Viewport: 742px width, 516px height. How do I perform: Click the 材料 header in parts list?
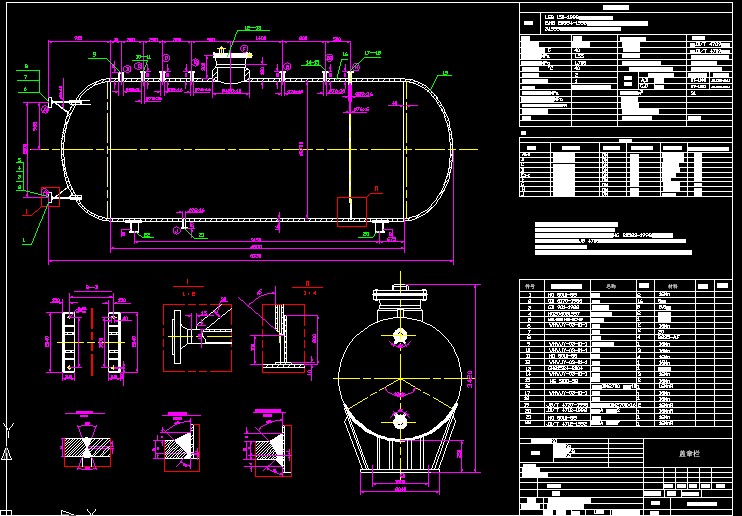(674, 286)
